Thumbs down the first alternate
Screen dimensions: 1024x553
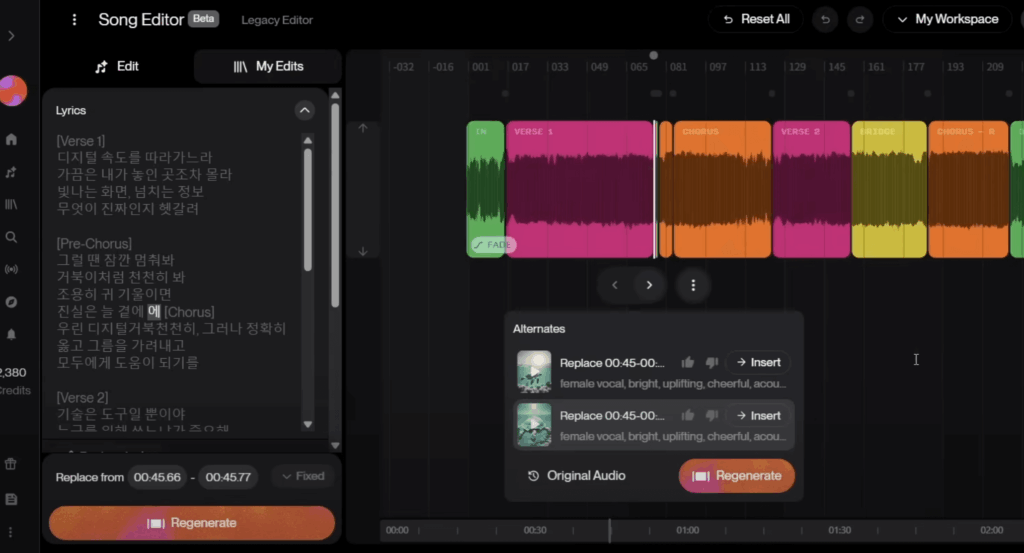(712, 362)
